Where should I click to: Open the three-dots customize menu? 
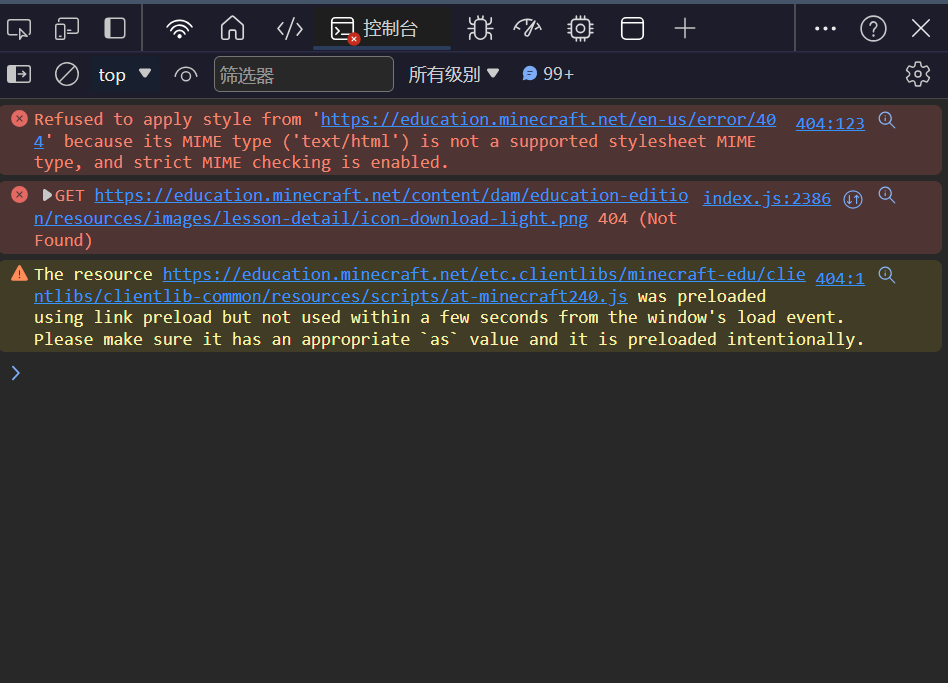825,29
